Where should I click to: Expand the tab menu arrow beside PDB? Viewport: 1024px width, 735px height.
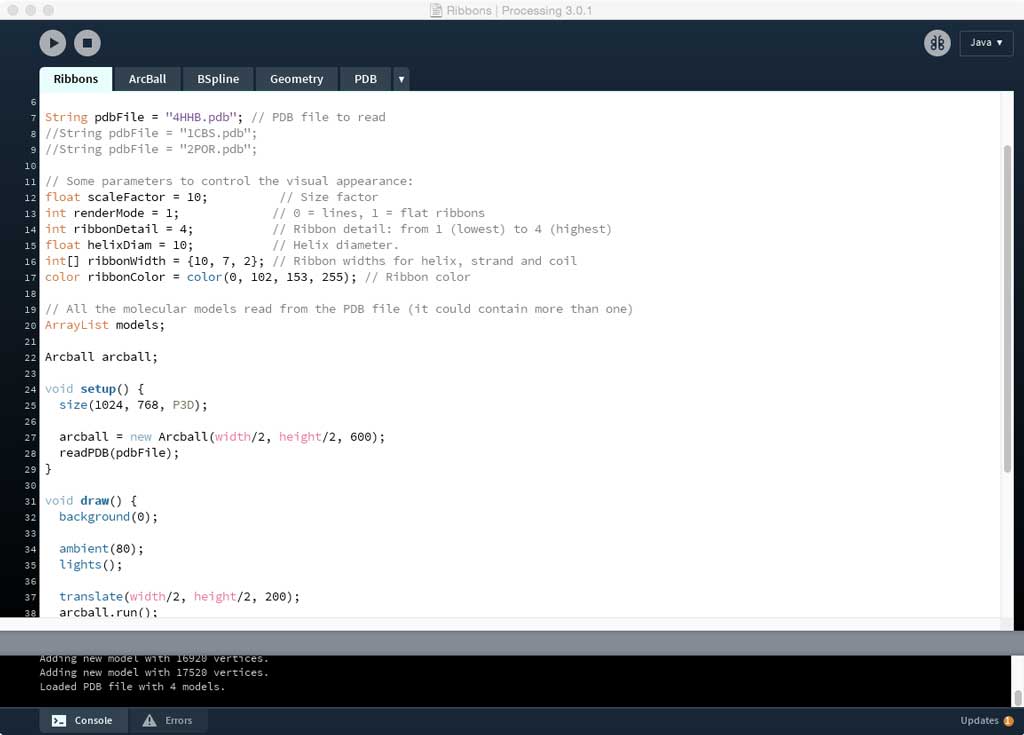coord(401,79)
